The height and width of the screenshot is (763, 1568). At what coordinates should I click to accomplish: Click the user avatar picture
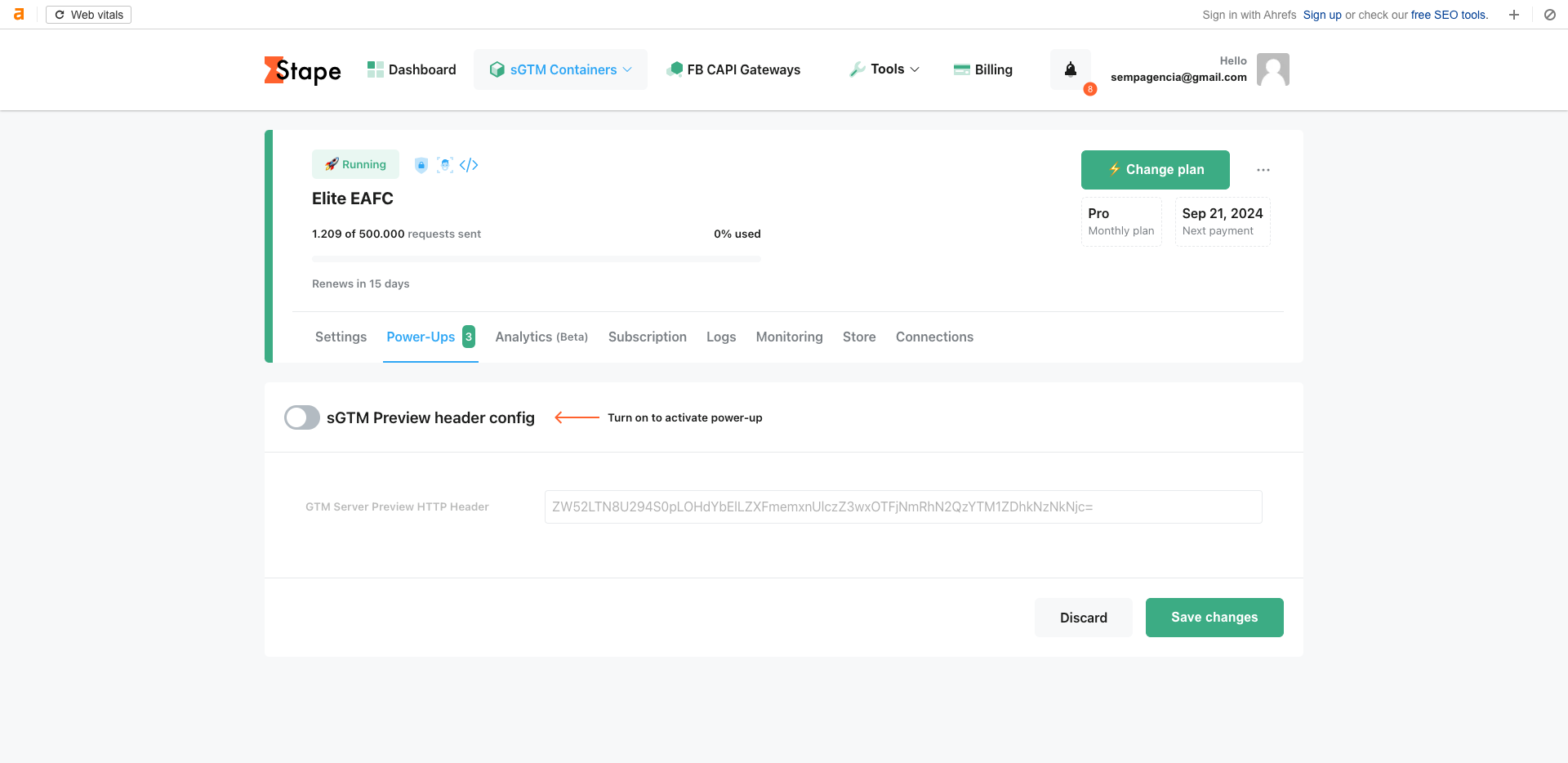tap(1272, 69)
